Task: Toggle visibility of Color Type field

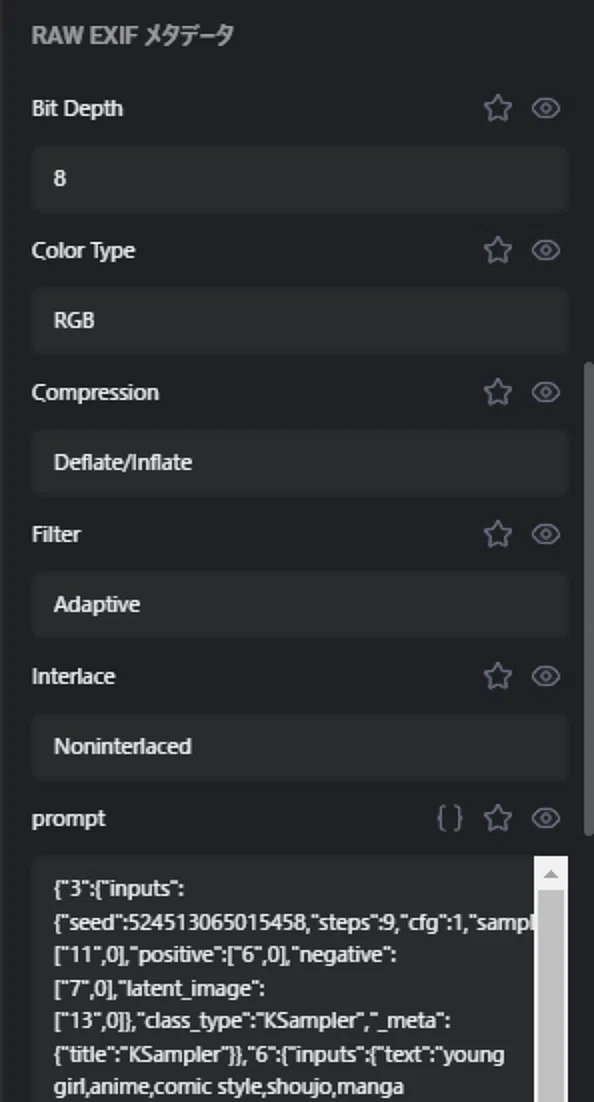Action: pyautogui.click(x=546, y=250)
